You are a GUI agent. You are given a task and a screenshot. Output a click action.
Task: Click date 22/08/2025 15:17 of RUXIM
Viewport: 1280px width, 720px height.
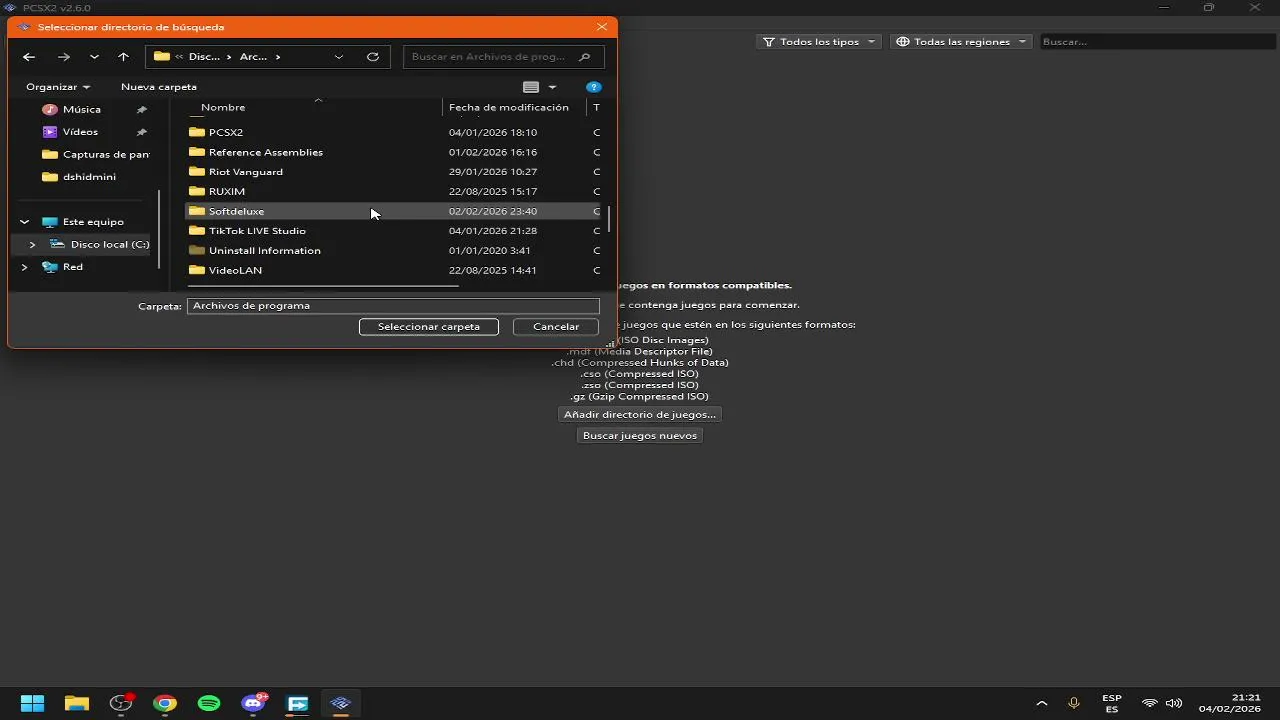pos(493,191)
